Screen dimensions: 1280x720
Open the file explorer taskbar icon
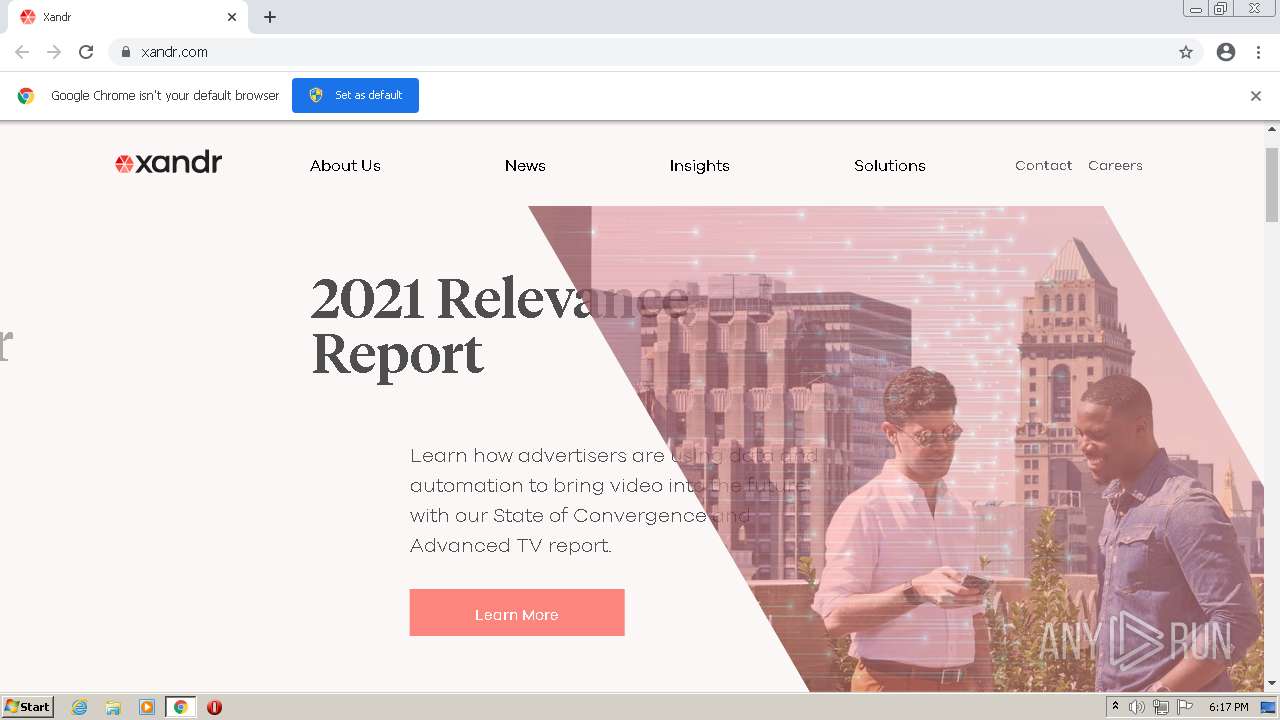coord(113,707)
